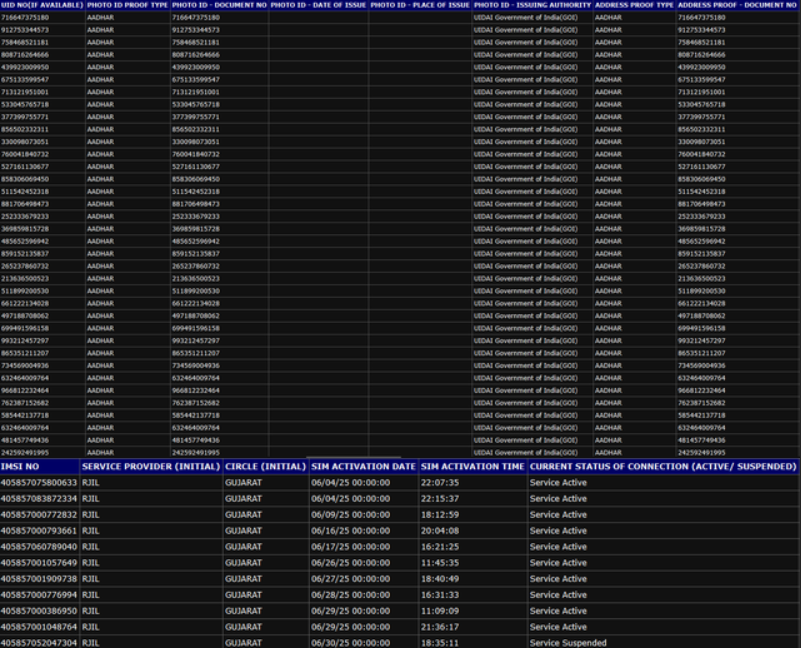This screenshot has width=801, height=648.
Task: Select the CURRENT STATUS OF CONNECTION header
Action: [x=662, y=467]
